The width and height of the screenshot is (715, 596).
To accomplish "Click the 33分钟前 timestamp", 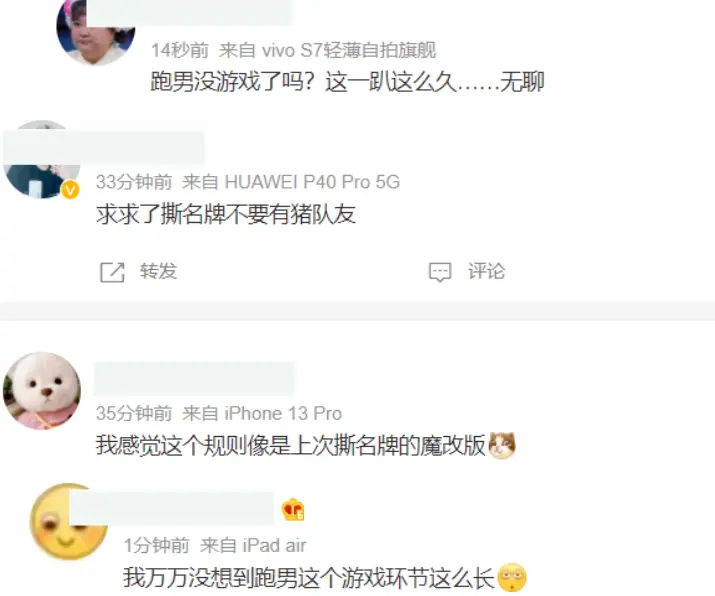I will (134, 182).
